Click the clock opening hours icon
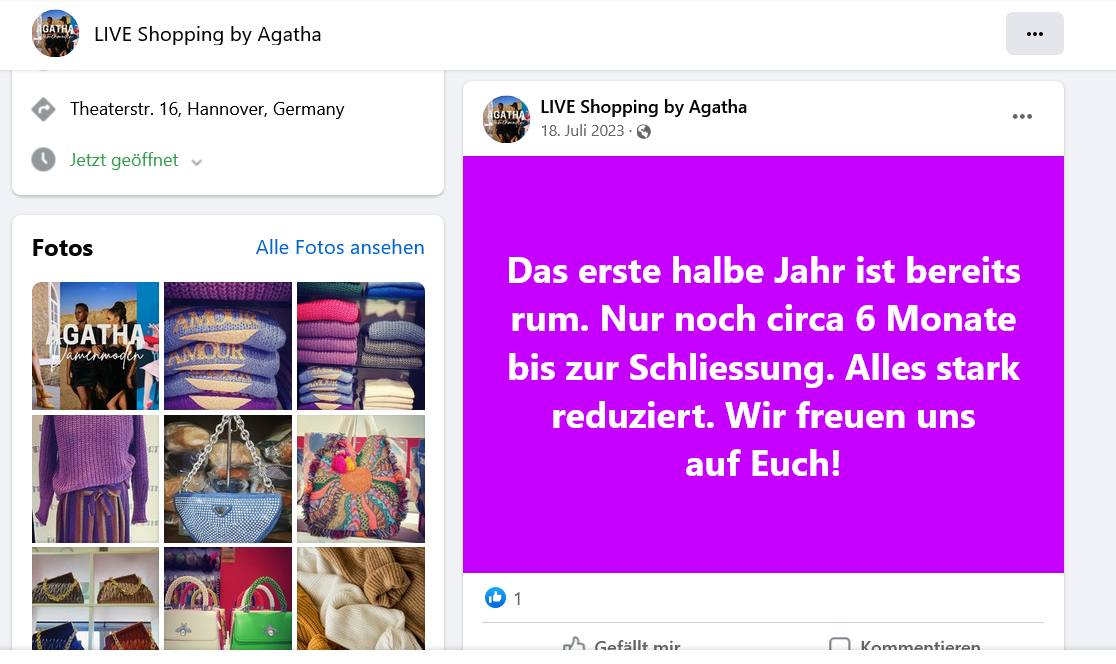1116x664 pixels. tap(43, 159)
